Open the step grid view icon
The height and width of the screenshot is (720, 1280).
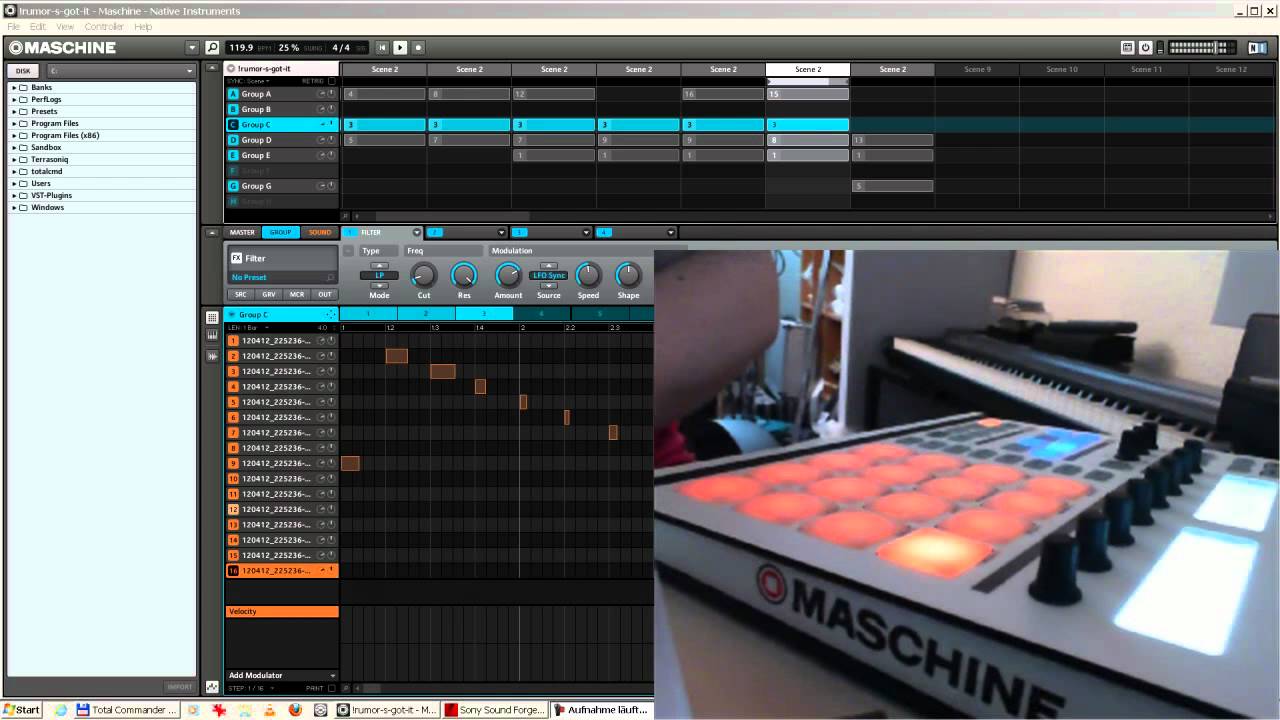212,317
